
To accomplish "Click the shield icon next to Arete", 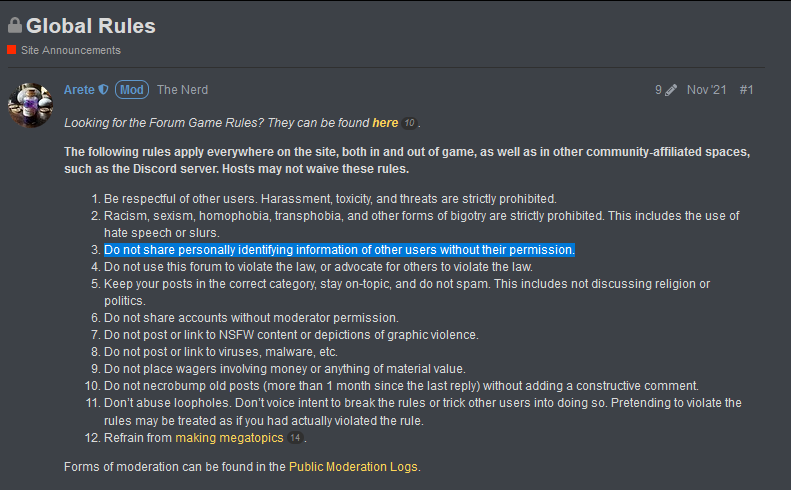I will 103,89.
